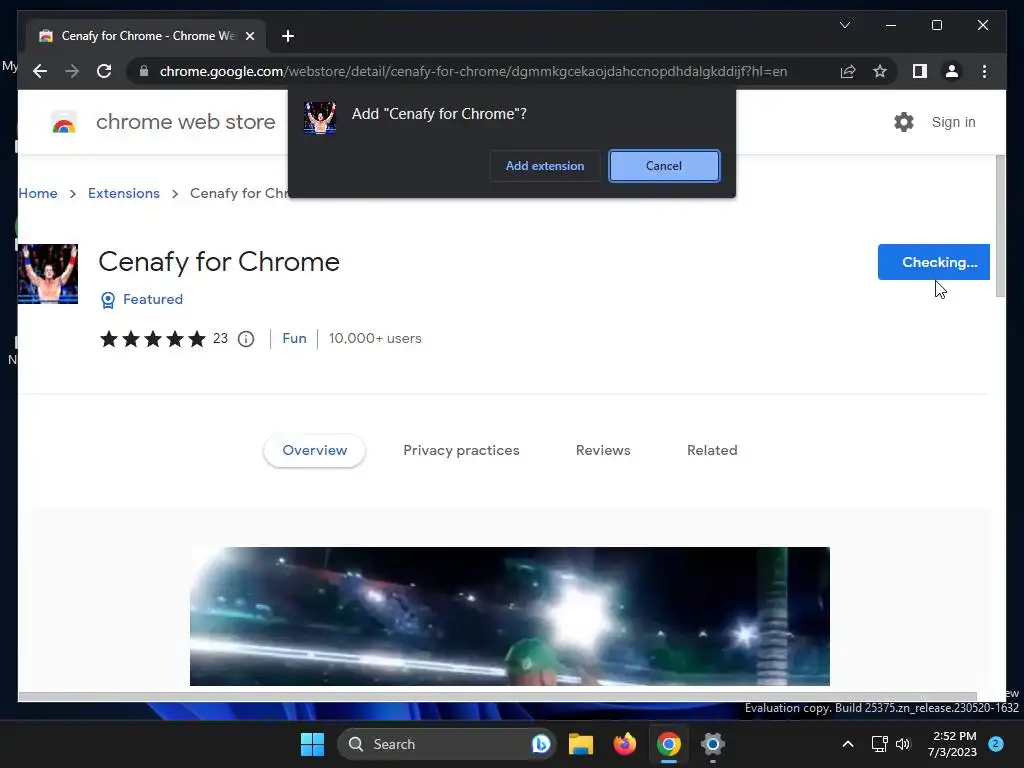Open Settings from taskbar
1024x768 pixels.
click(712, 744)
